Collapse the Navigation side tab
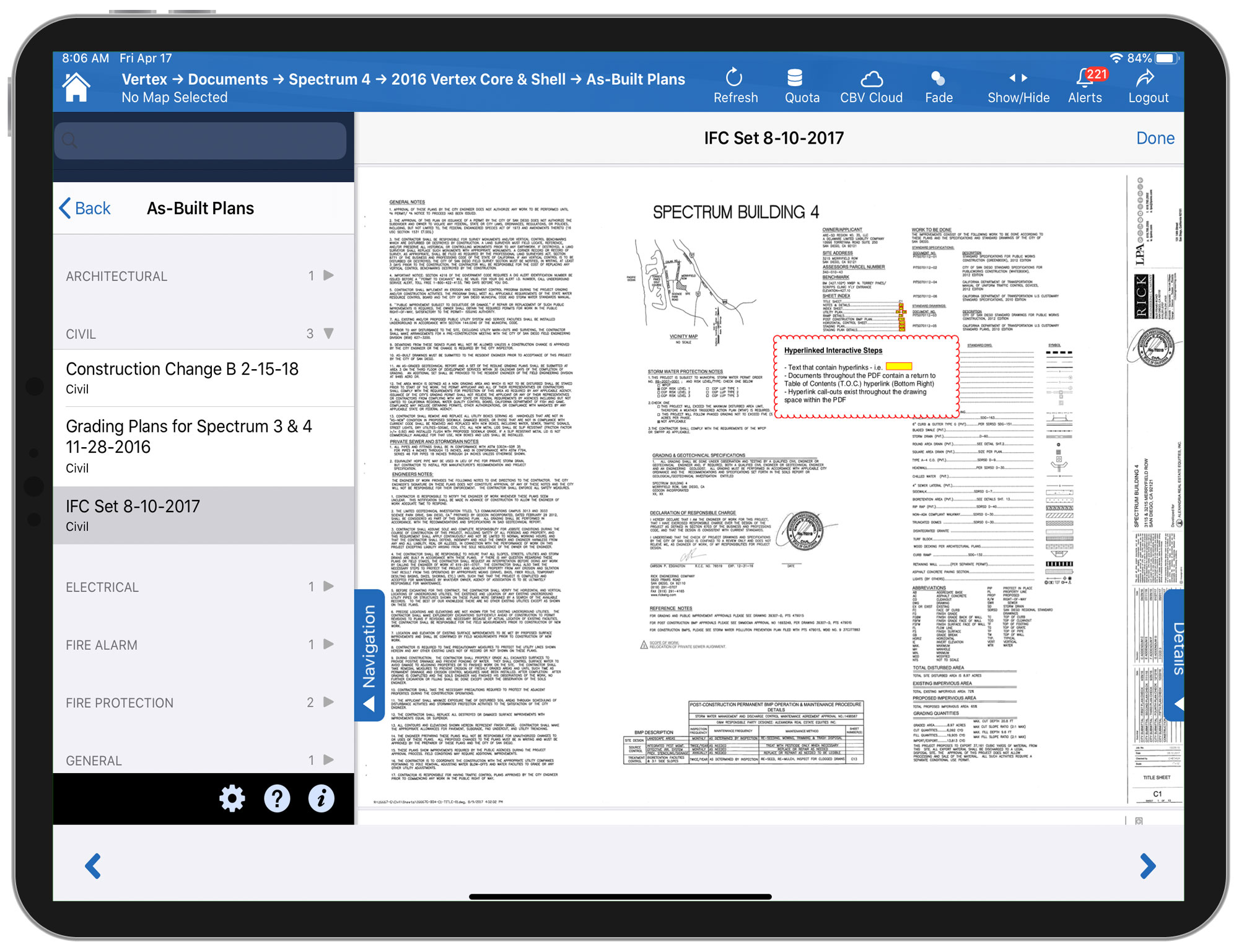 coord(369,655)
